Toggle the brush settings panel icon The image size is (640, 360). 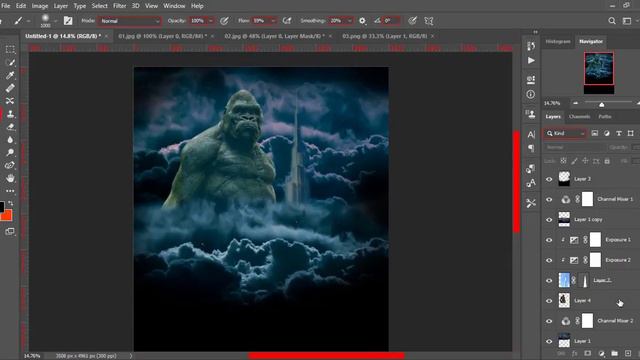pos(68,21)
